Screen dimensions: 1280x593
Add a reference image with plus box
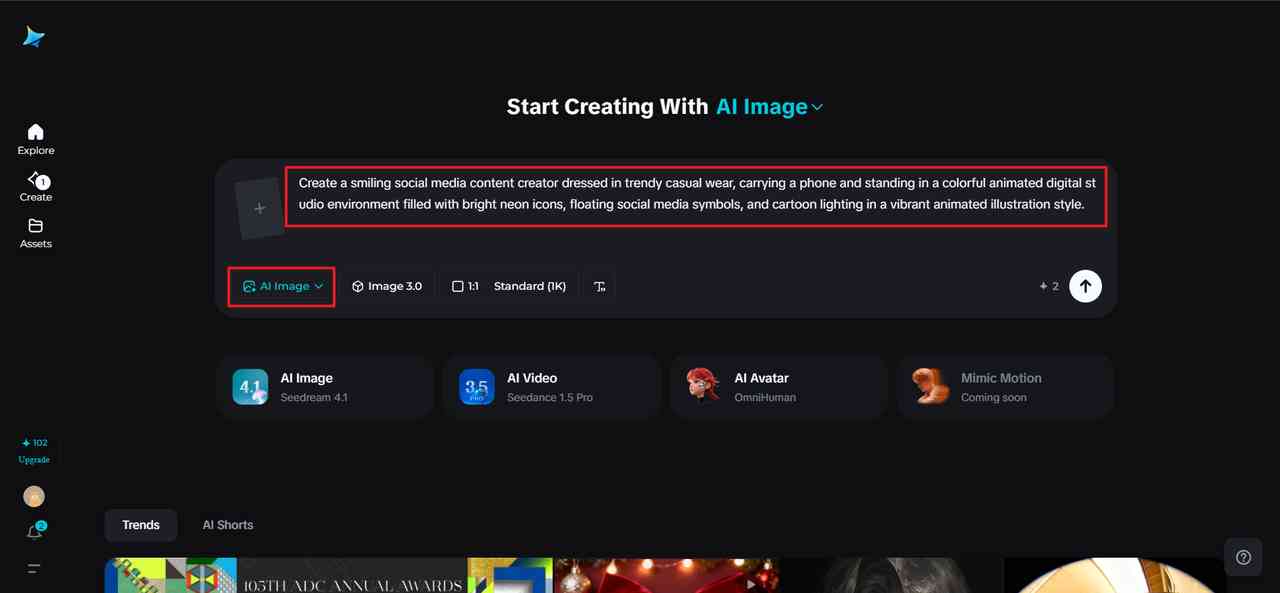[260, 208]
